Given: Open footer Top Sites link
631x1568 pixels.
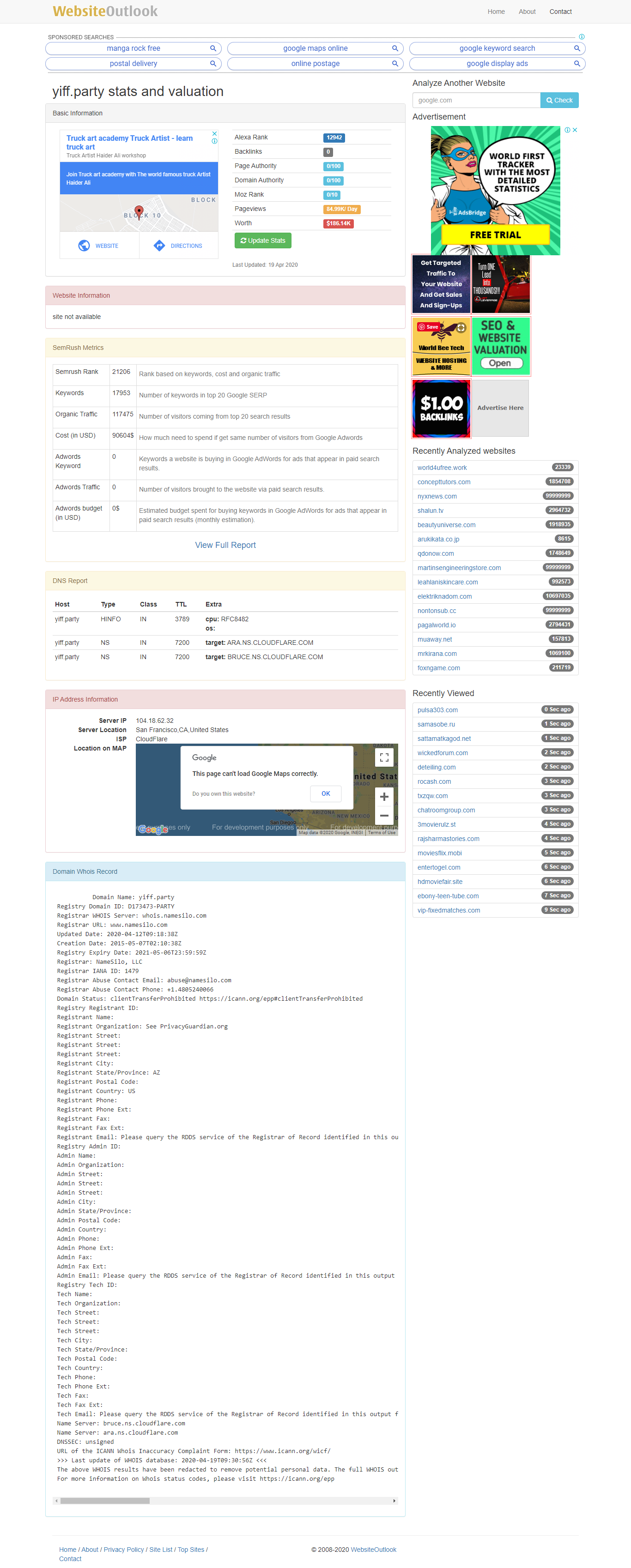Looking at the screenshot, I should click(191, 1549).
